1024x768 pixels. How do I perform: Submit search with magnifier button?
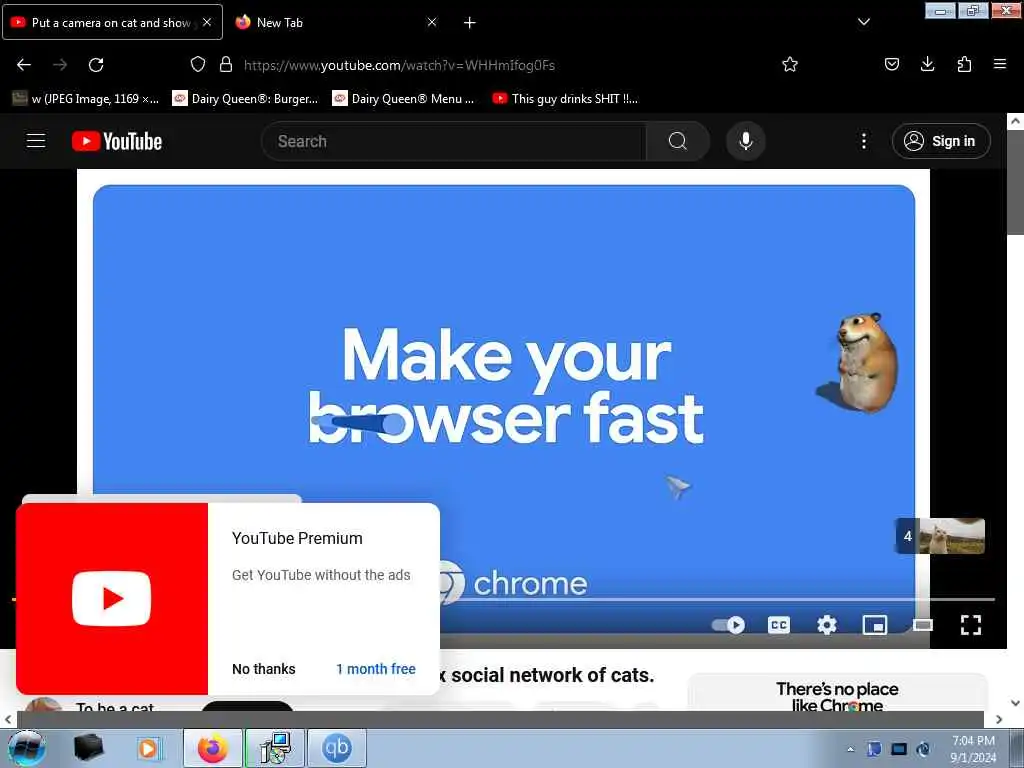[678, 141]
